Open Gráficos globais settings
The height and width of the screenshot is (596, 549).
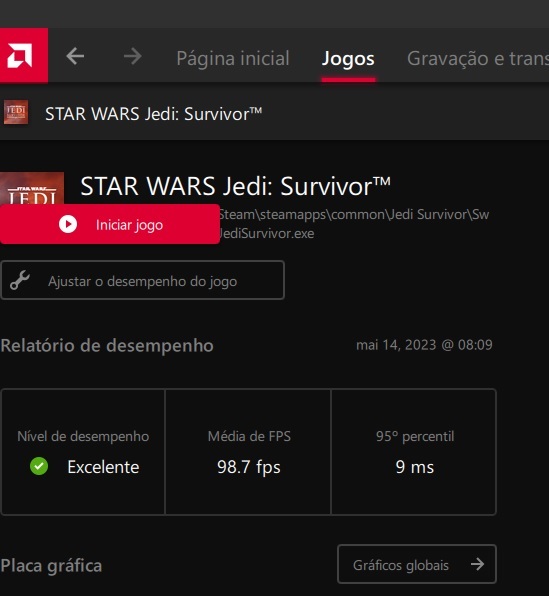[x=417, y=564]
